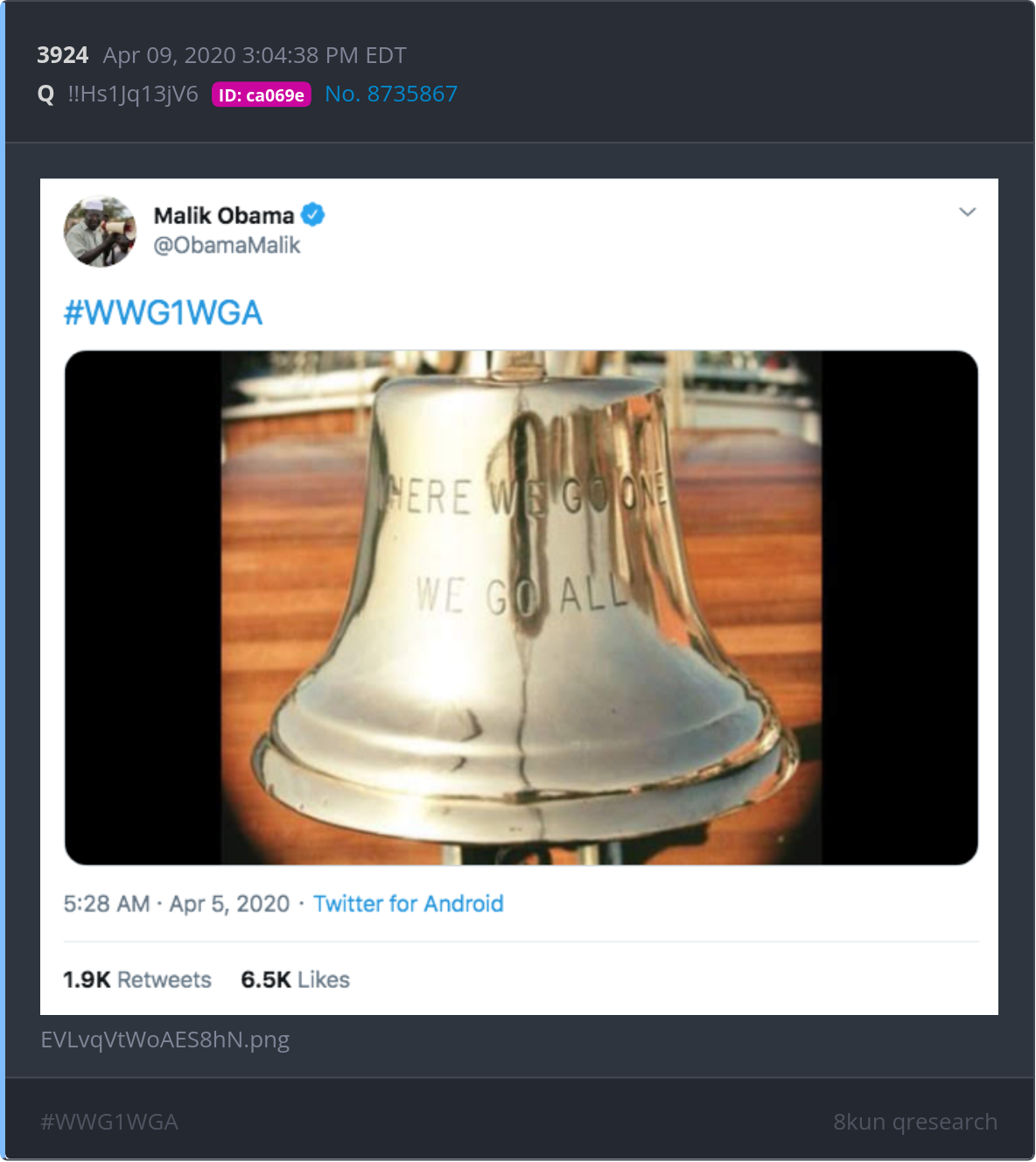View the bell photo in tweet
1036x1162 pixels.
point(521,608)
